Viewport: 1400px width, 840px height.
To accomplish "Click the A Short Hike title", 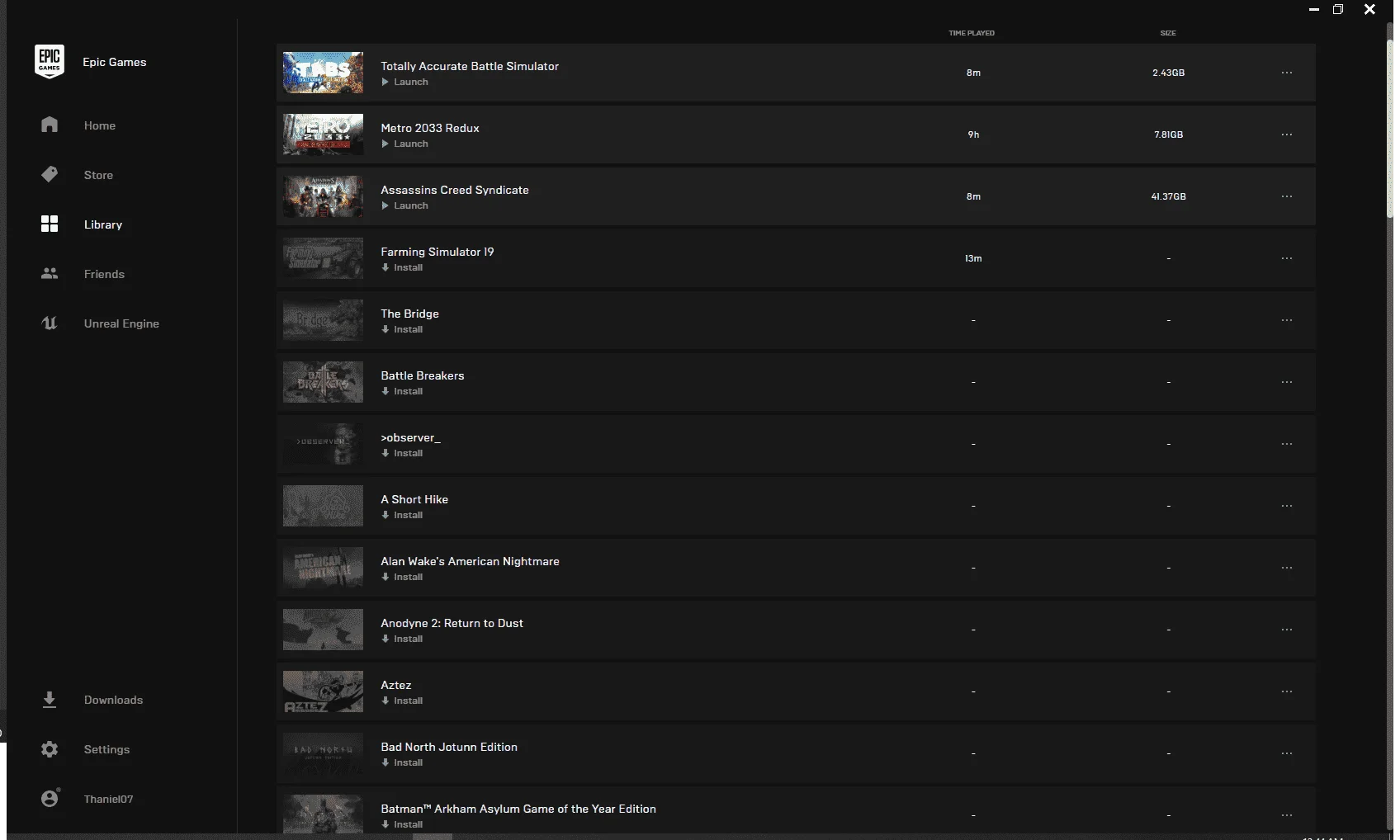I will (x=414, y=499).
